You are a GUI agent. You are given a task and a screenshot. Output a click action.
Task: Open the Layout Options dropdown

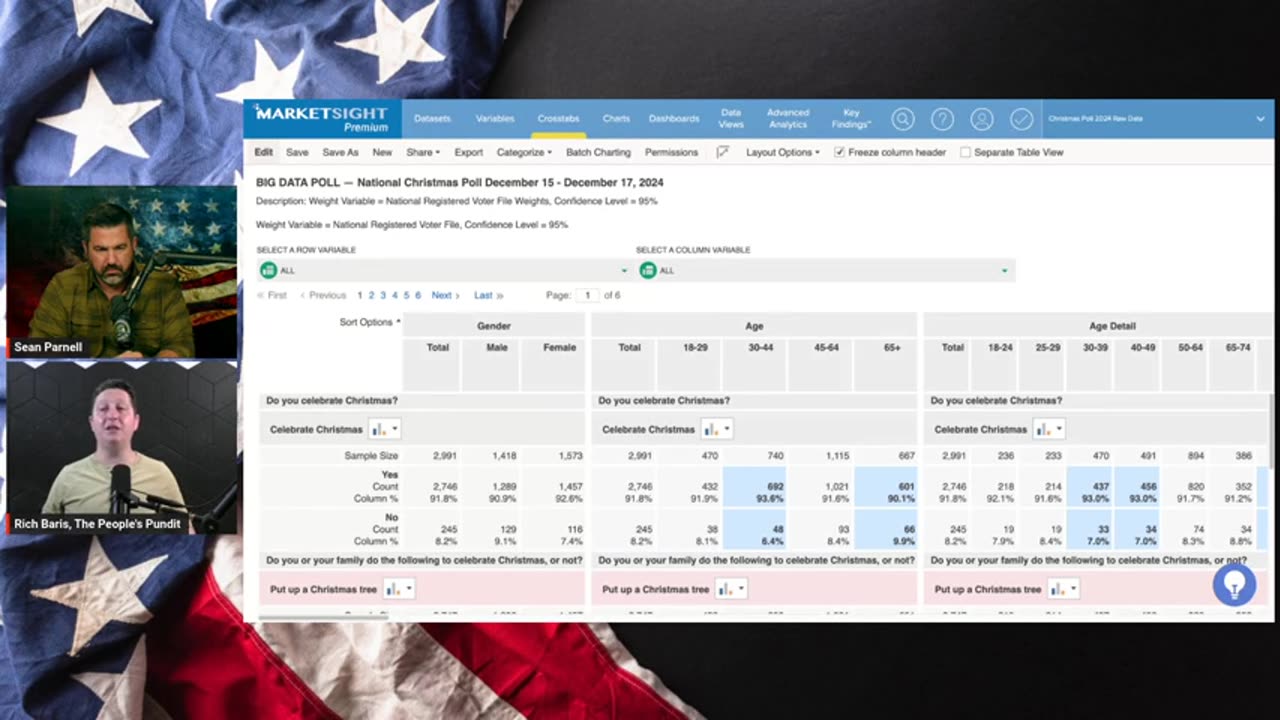pos(783,152)
